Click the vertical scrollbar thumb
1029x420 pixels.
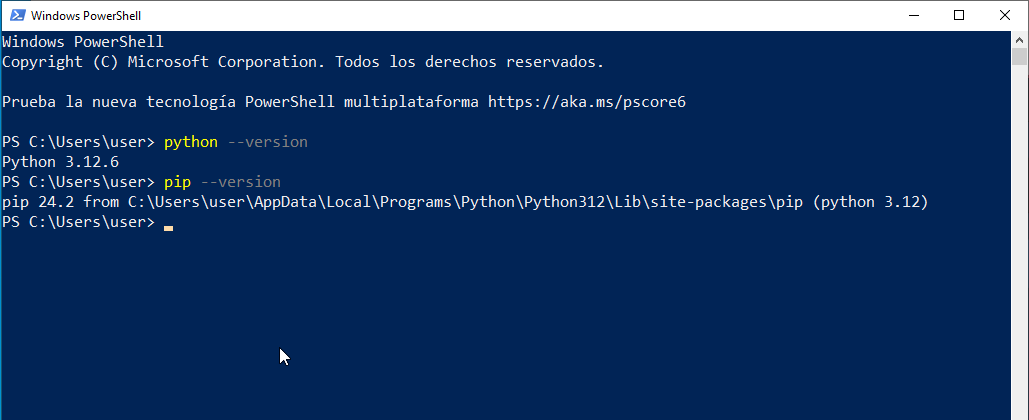pos(1019,56)
